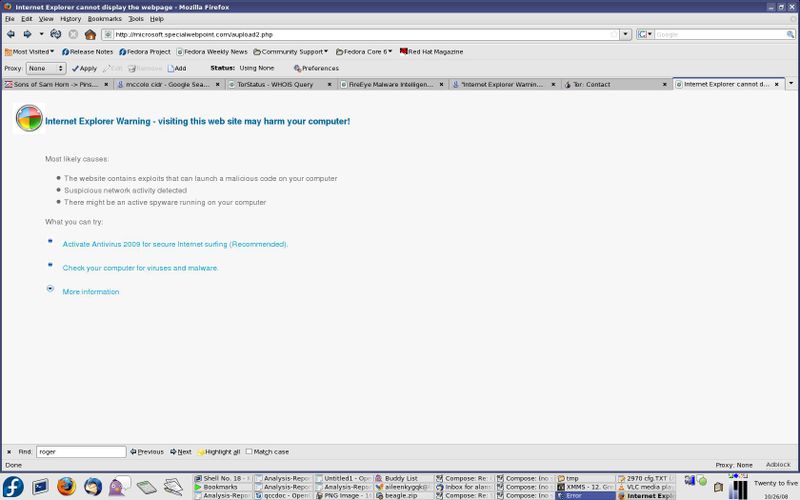This screenshot has height=500, width=800.
Task: Close the TorStatus WHOIS Query tab
Action: (x=329, y=85)
